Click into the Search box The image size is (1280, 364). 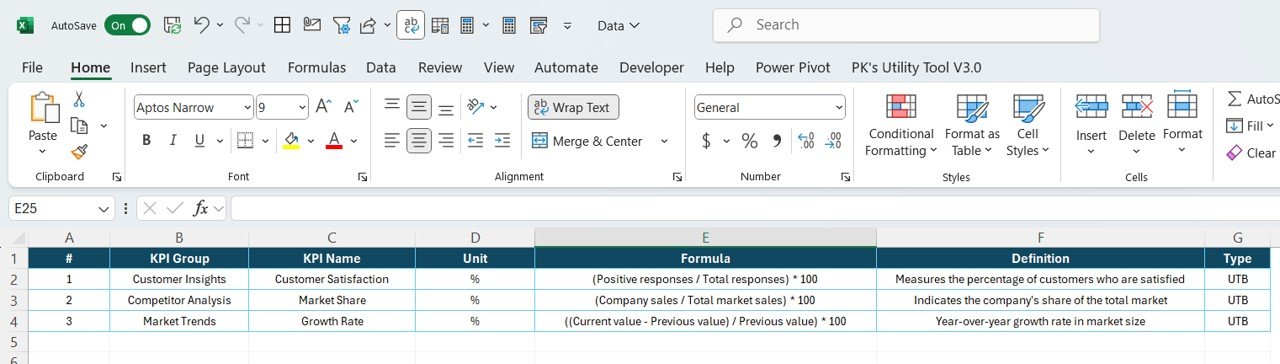point(906,25)
